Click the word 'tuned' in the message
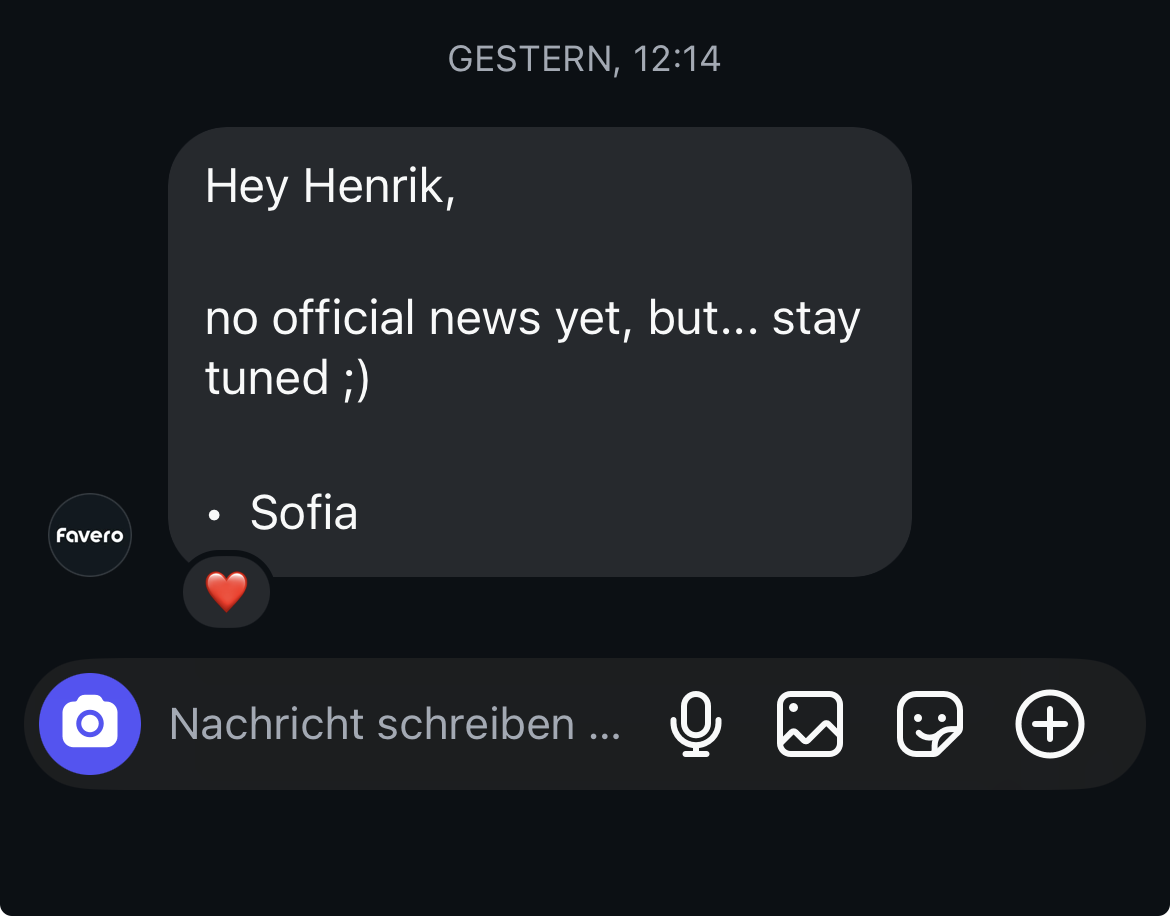Image resolution: width=1170 pixels, height=916 pixels. (x=267, y=377)
